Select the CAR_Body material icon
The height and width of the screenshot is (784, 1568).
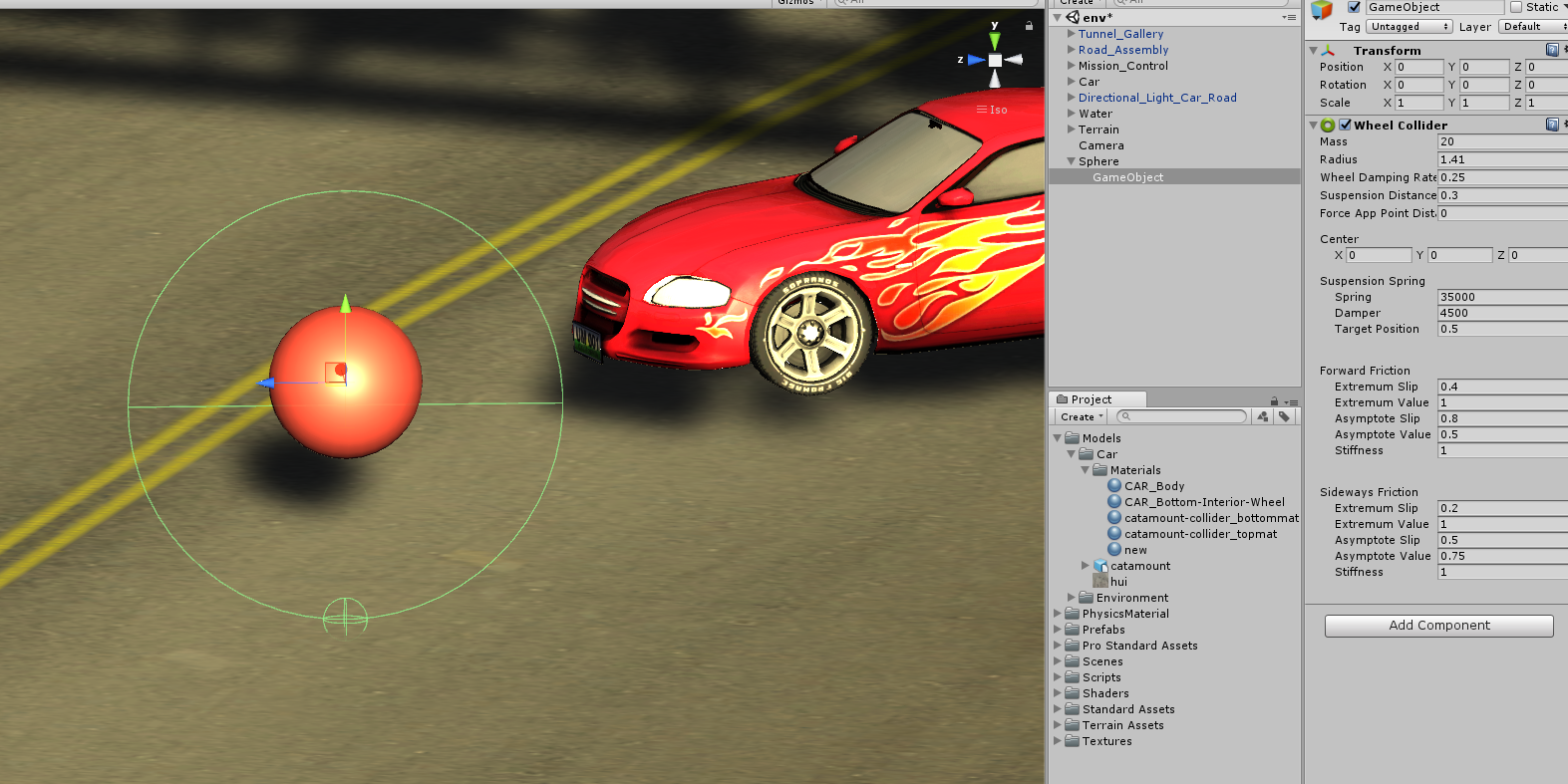coord(1115,486)
